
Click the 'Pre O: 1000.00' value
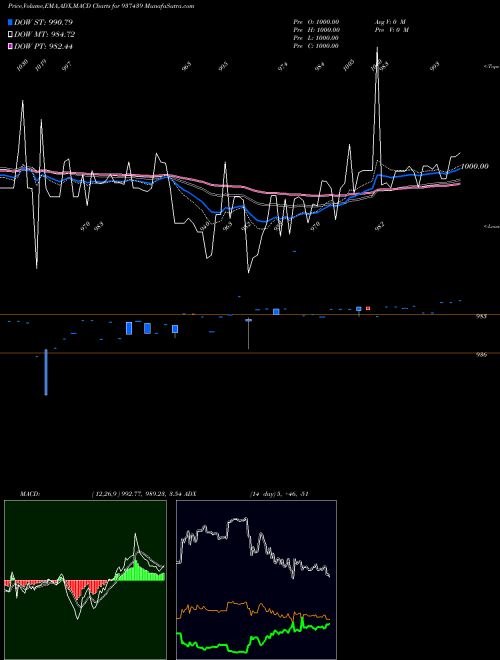click(316, 22)
